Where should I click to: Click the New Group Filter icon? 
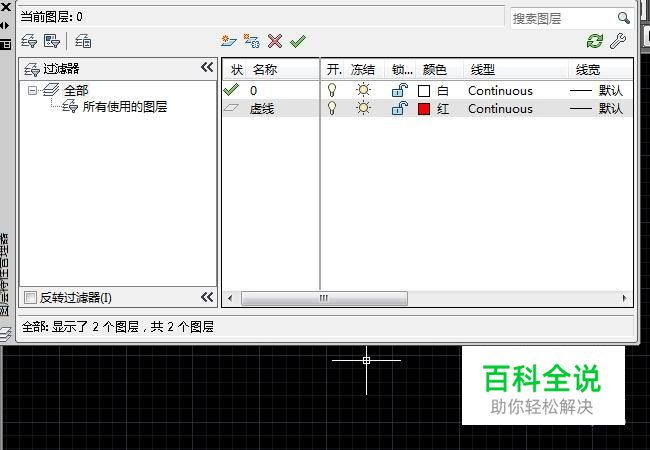click(52, 41)
